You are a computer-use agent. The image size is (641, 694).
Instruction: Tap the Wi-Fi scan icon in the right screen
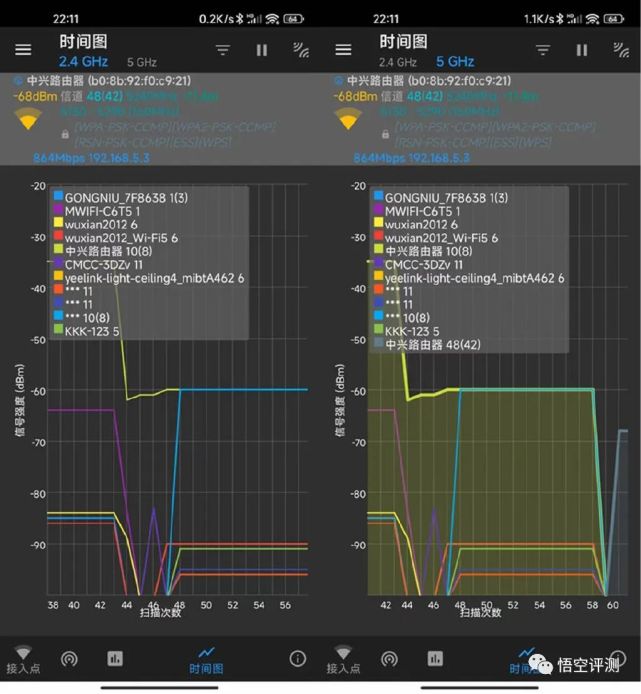[x=621, y=50]
